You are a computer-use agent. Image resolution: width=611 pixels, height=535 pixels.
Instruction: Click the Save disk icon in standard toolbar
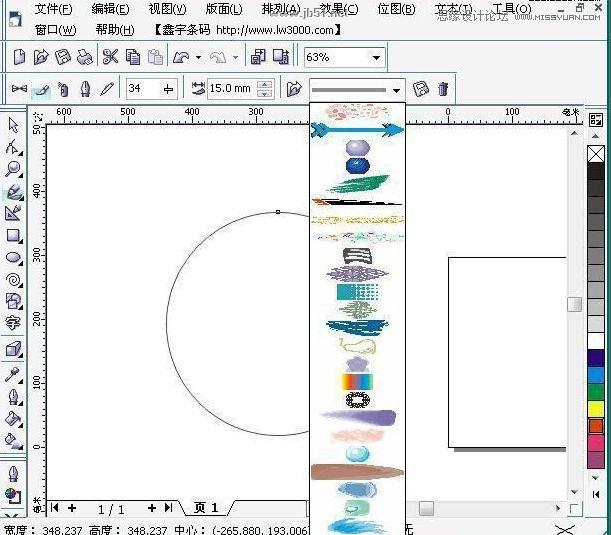(63, 57)
